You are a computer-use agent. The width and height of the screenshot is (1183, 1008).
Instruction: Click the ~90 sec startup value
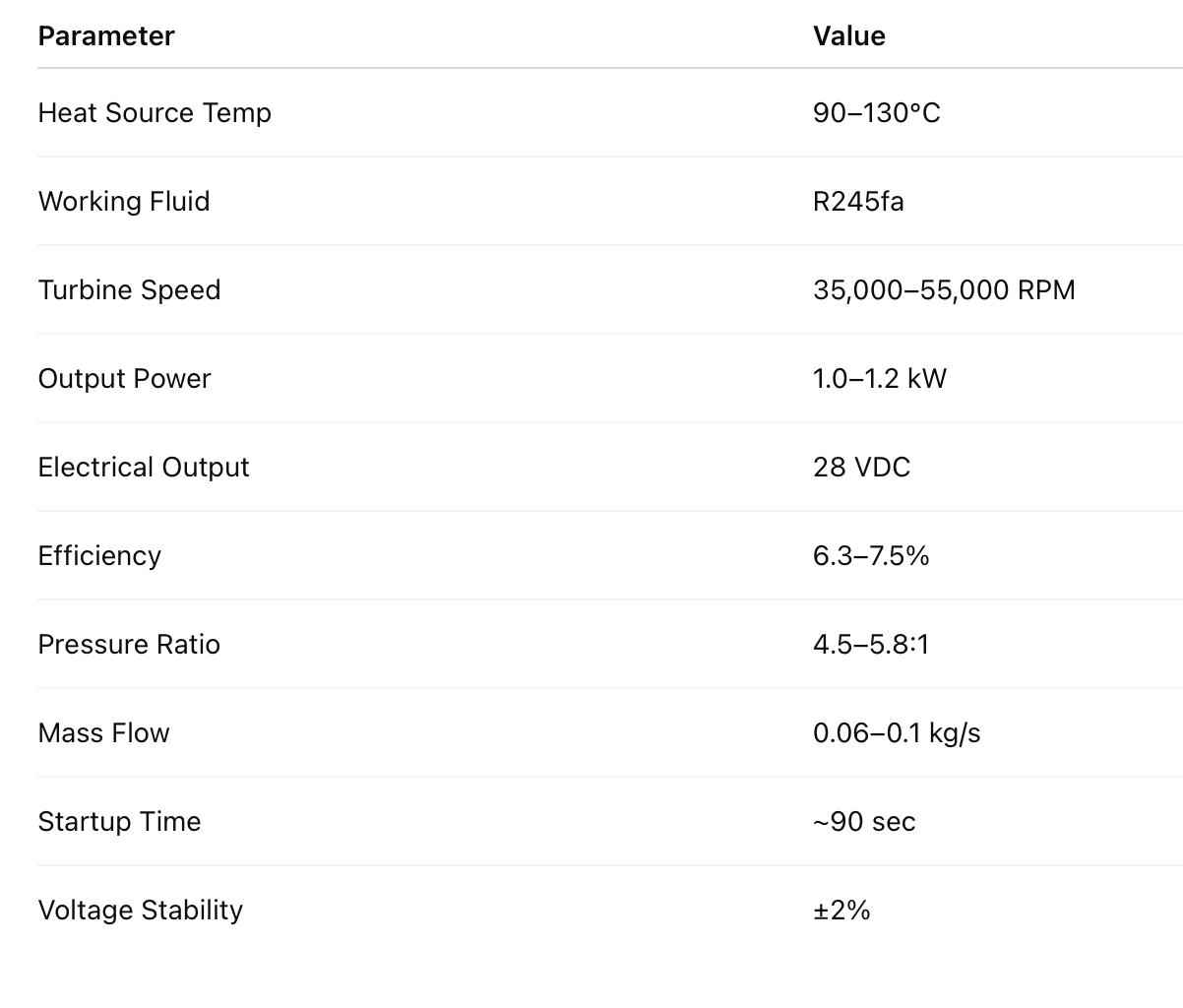[864, 822]
